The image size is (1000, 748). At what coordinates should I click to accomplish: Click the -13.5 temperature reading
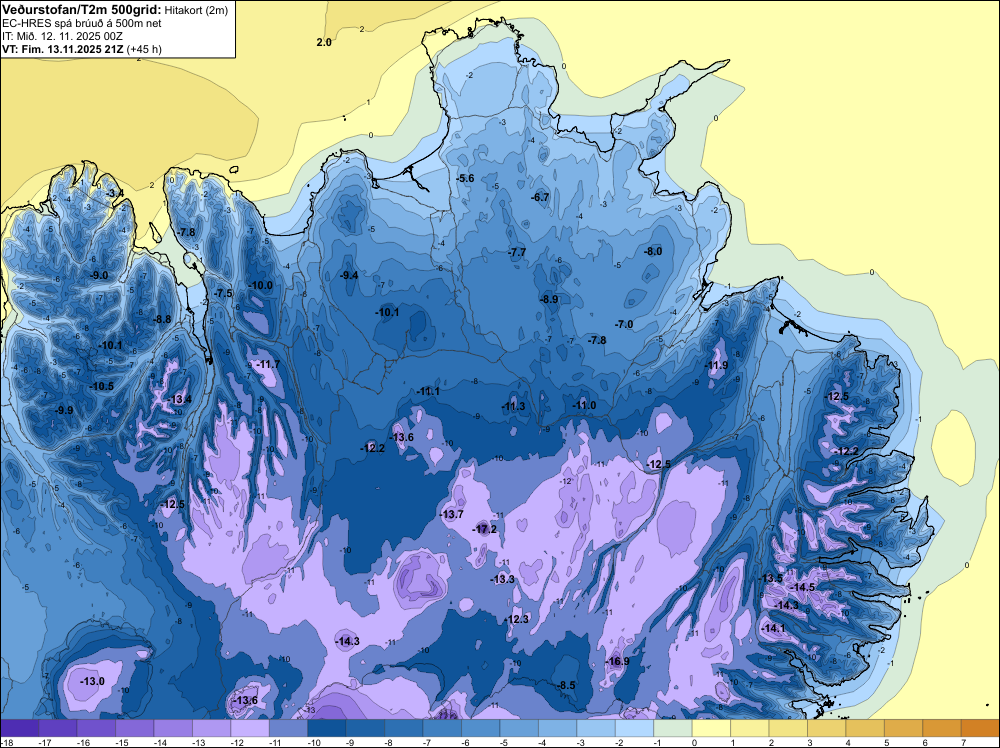click(x=770, y=578)
